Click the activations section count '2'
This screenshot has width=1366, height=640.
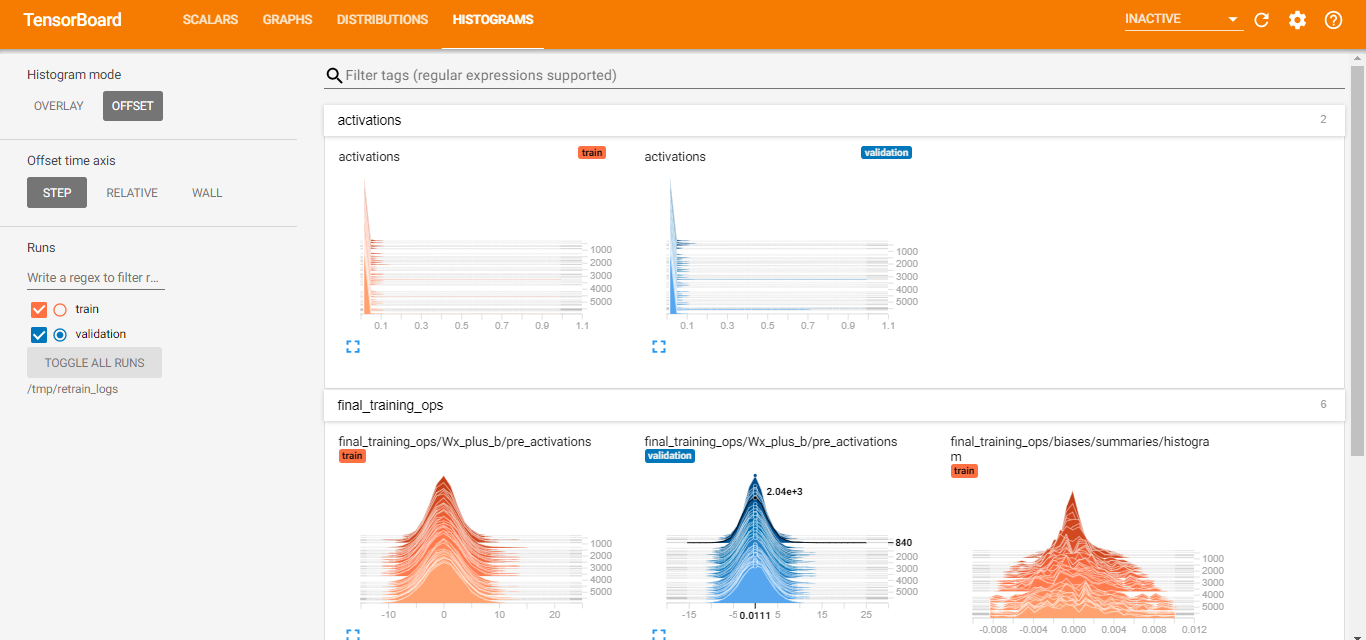click(1323, 120)
